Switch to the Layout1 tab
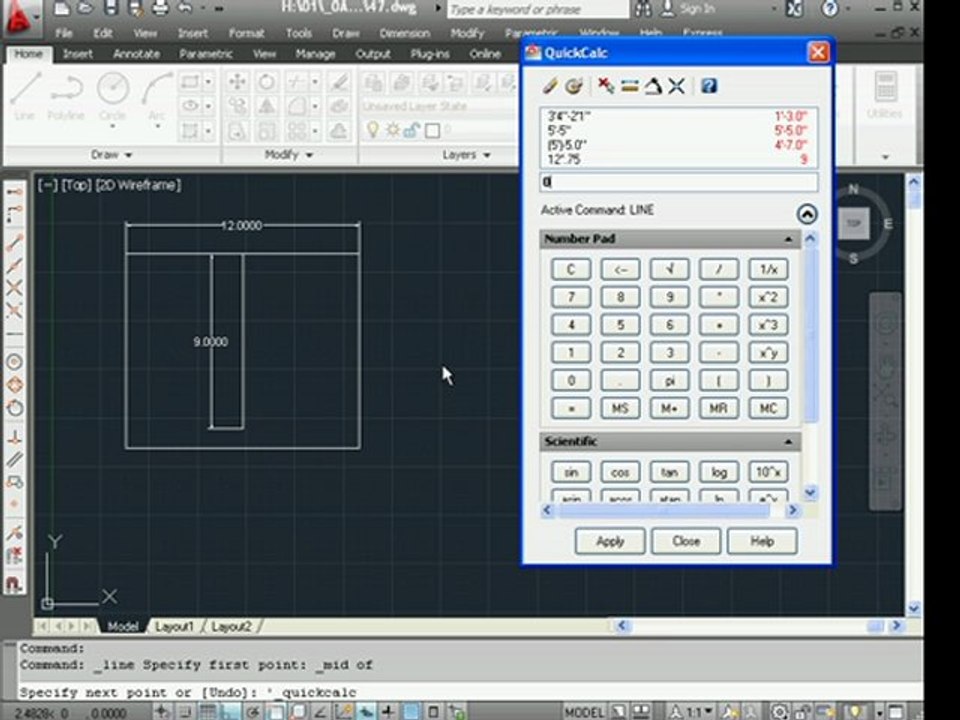This screenshot has width=960, height=720. pyautogui.click(x=174, y=626)
